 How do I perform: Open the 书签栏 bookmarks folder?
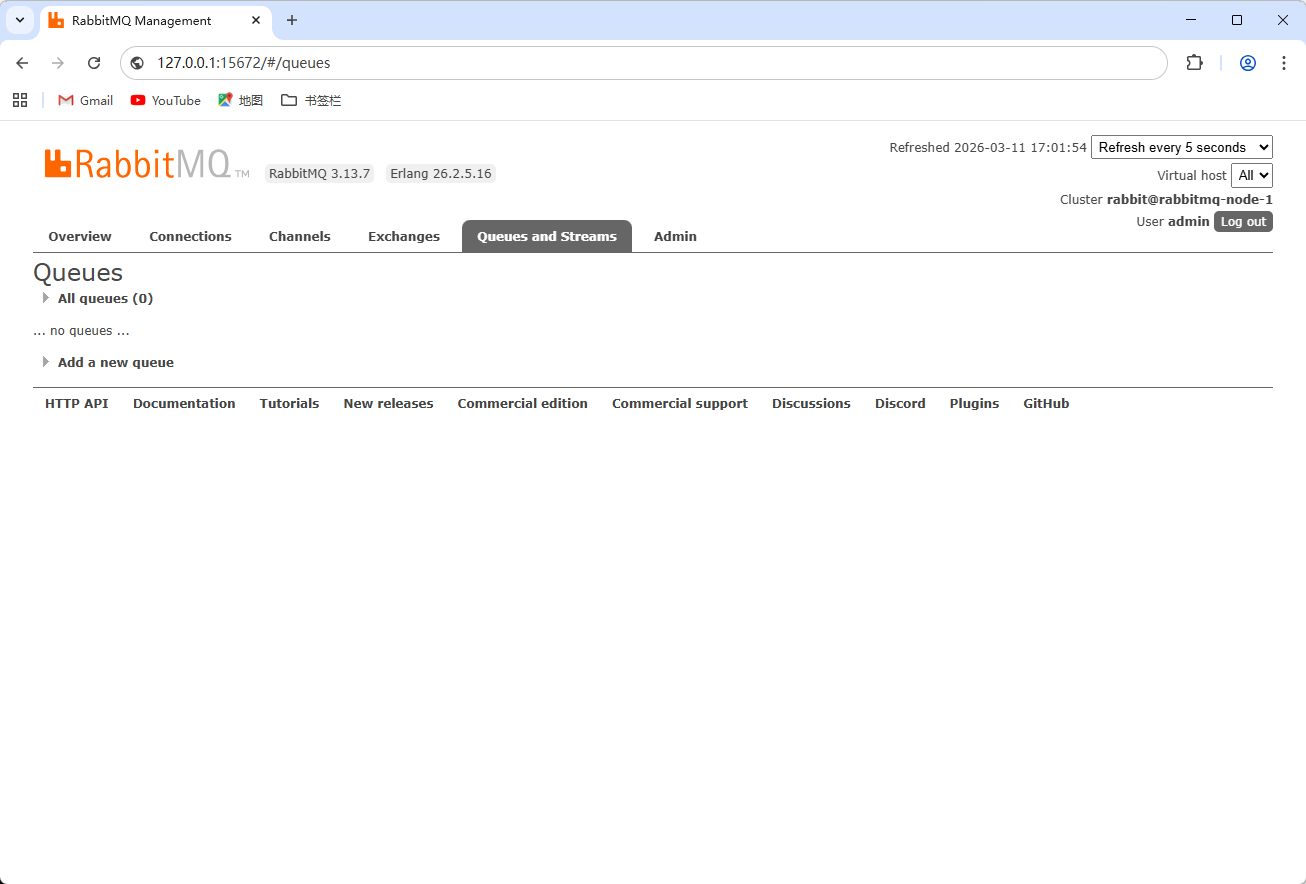[311, 100]
